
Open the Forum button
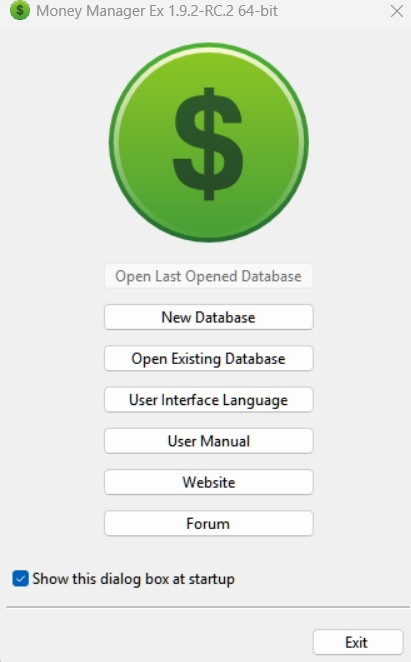(x=209, y=524)
